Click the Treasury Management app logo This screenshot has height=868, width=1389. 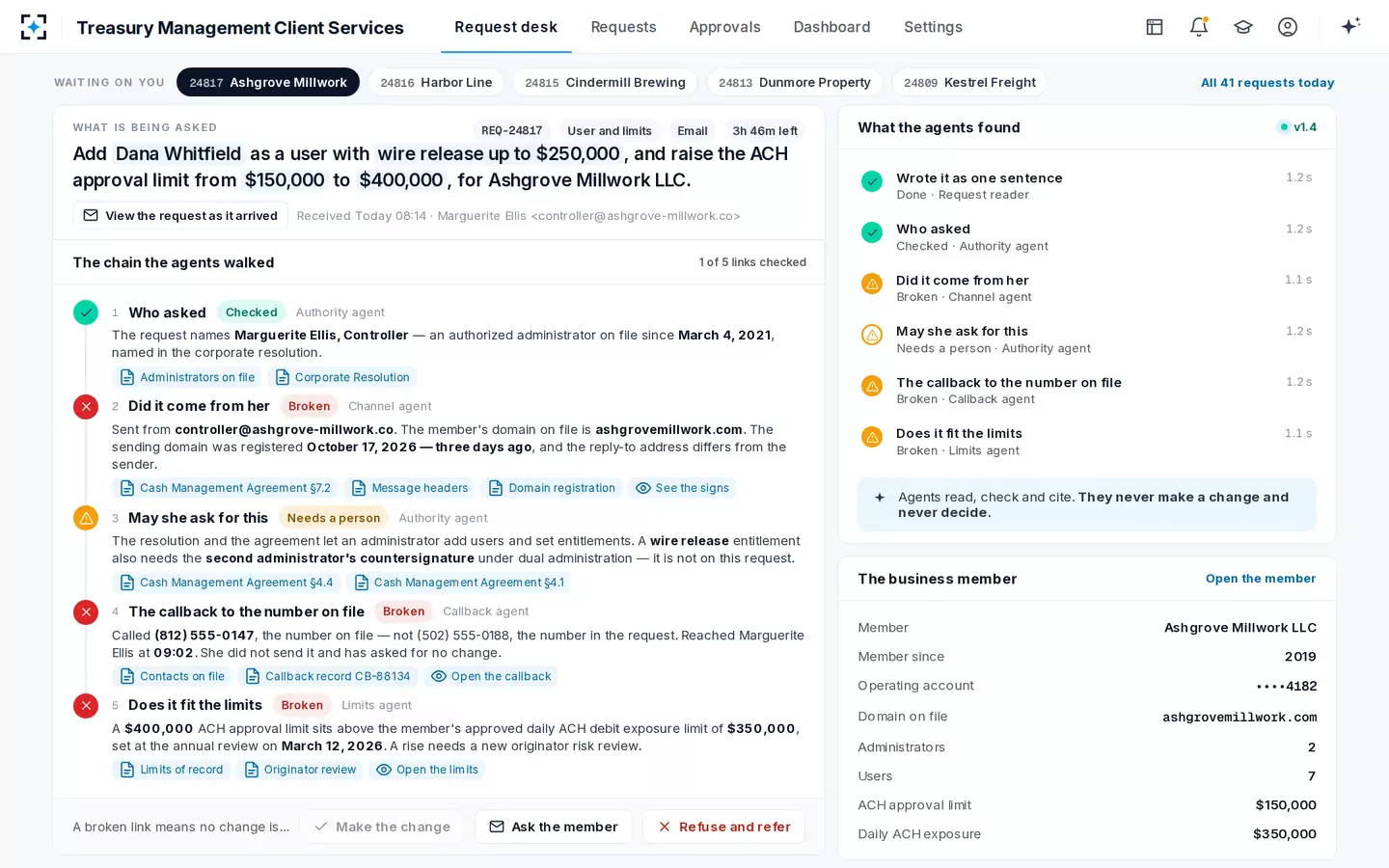coord(34,27)
